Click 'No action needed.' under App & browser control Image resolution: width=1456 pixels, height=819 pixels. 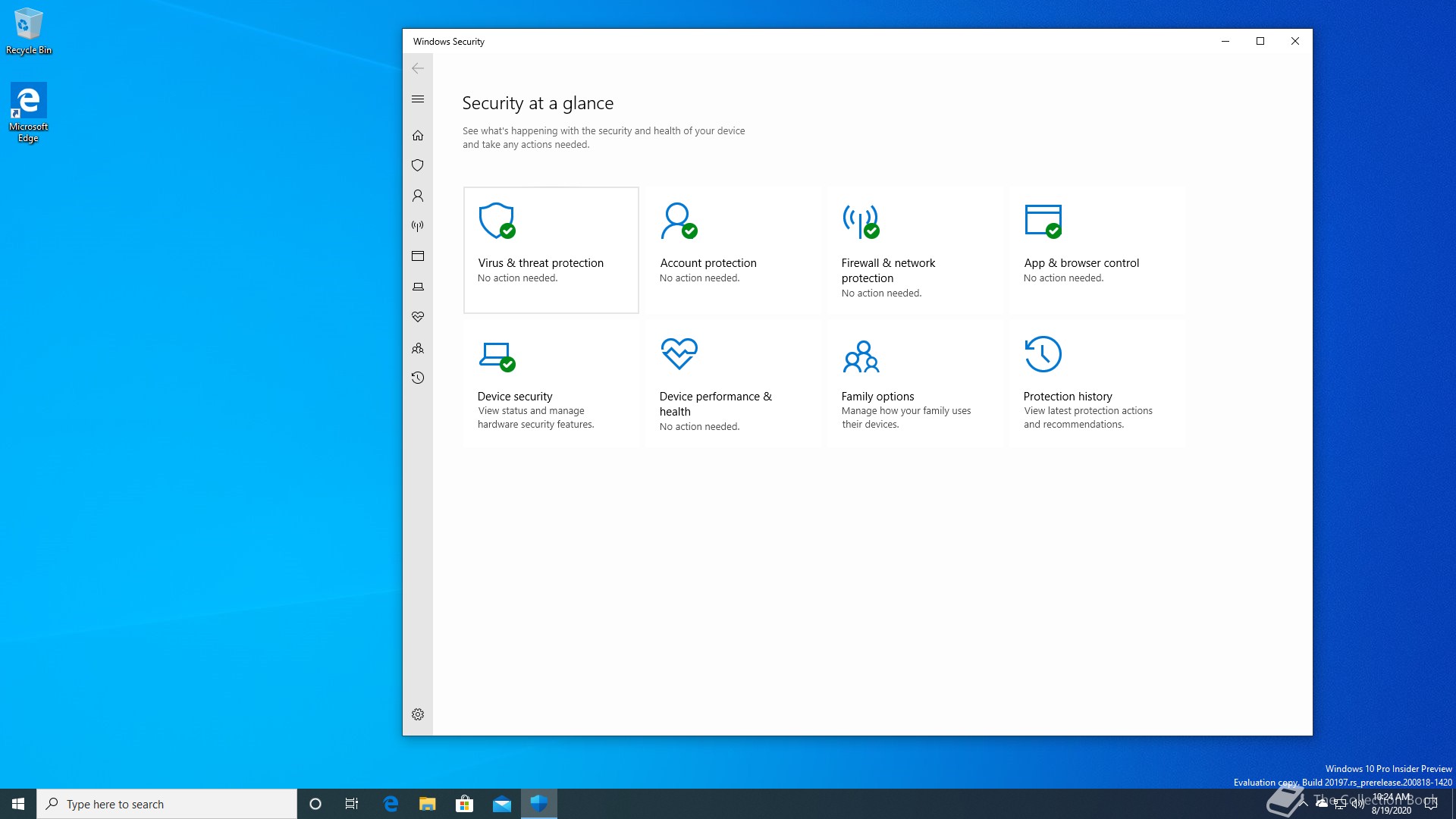pos(1063,278)
